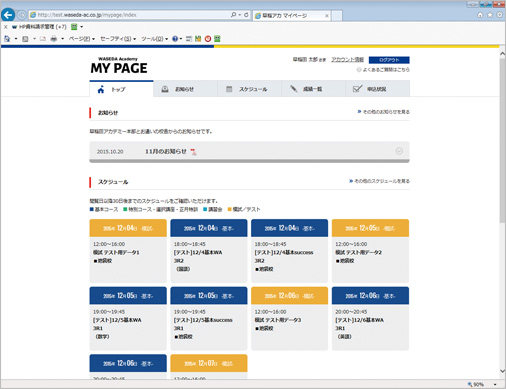506x389 pixels.
Task: Click the scrollbar down arrow
Action: [502, 371]
